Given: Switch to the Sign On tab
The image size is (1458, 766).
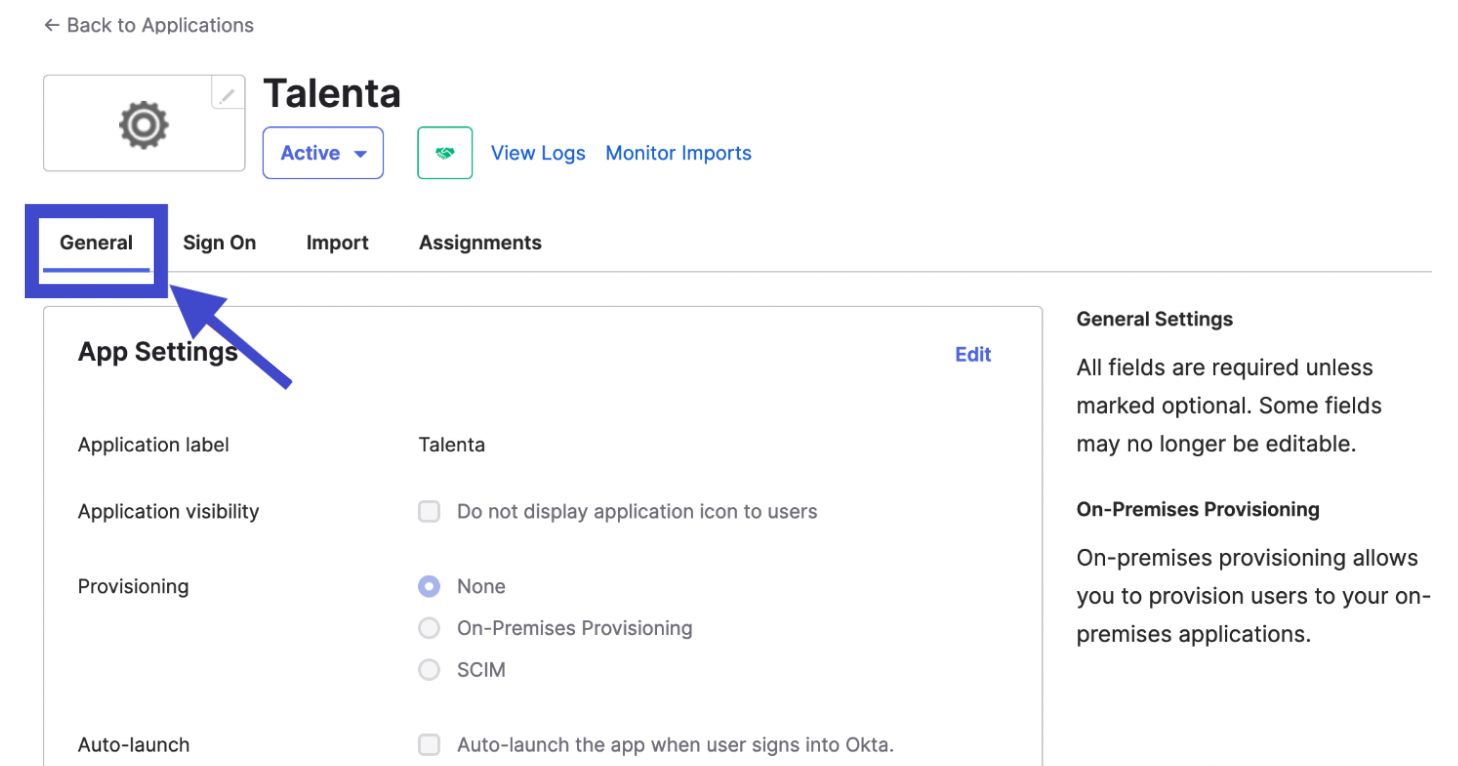Looking at the screenshot, I should 219,243.
